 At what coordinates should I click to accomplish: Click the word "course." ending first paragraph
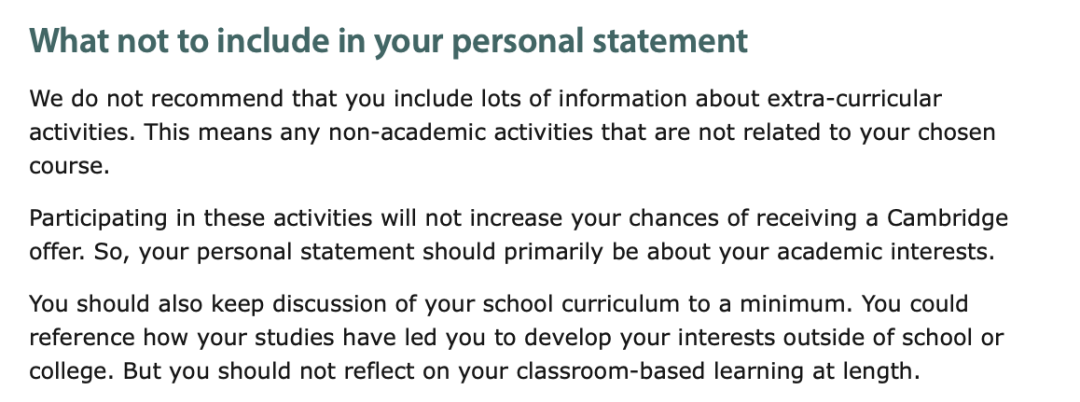coord(69,166)
